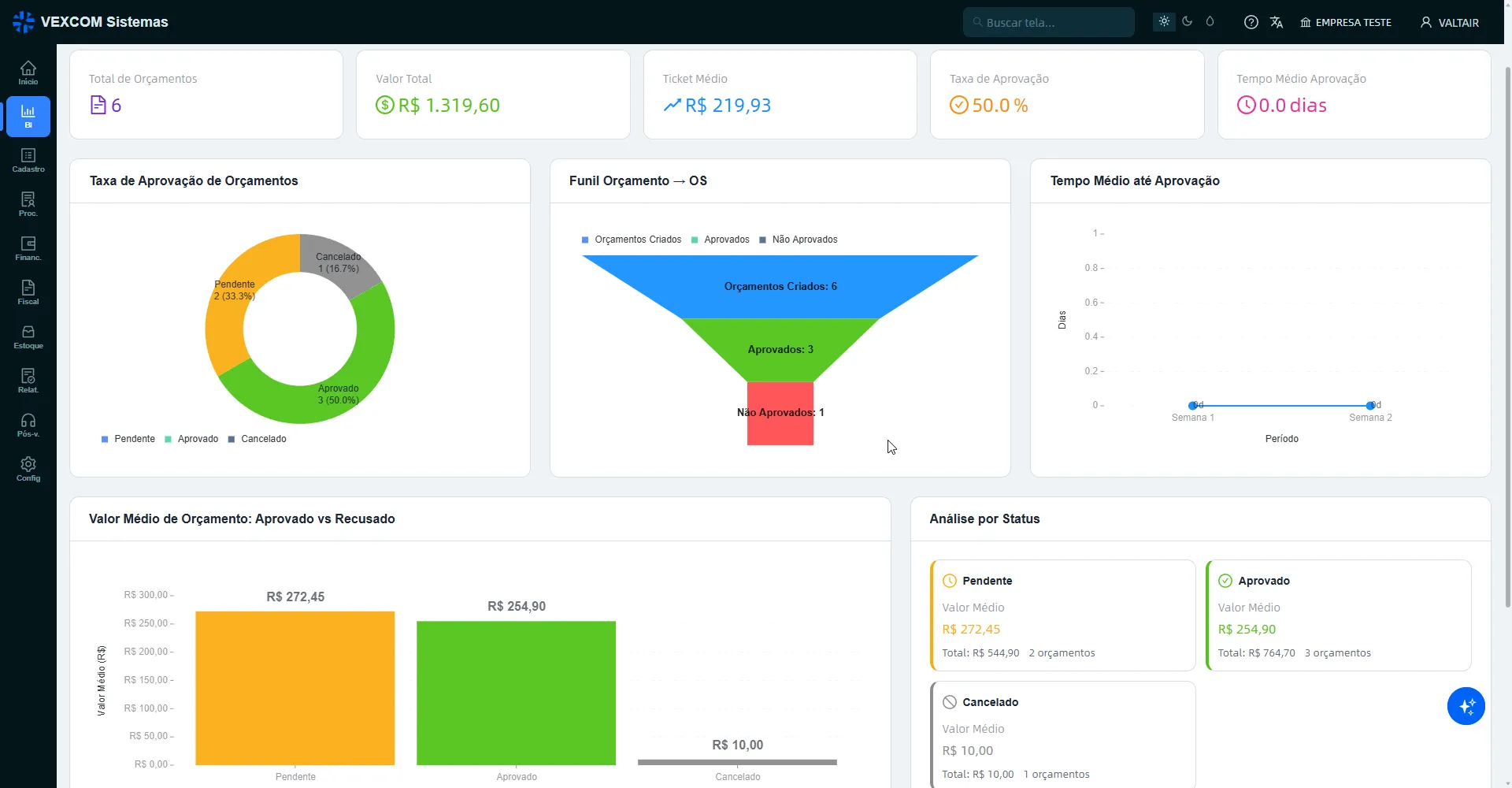Image resolution: width=1512 pixels, height=788 pixels.
Task: Open the Relat. reports sidebar icon
Action: pos(28,381)
